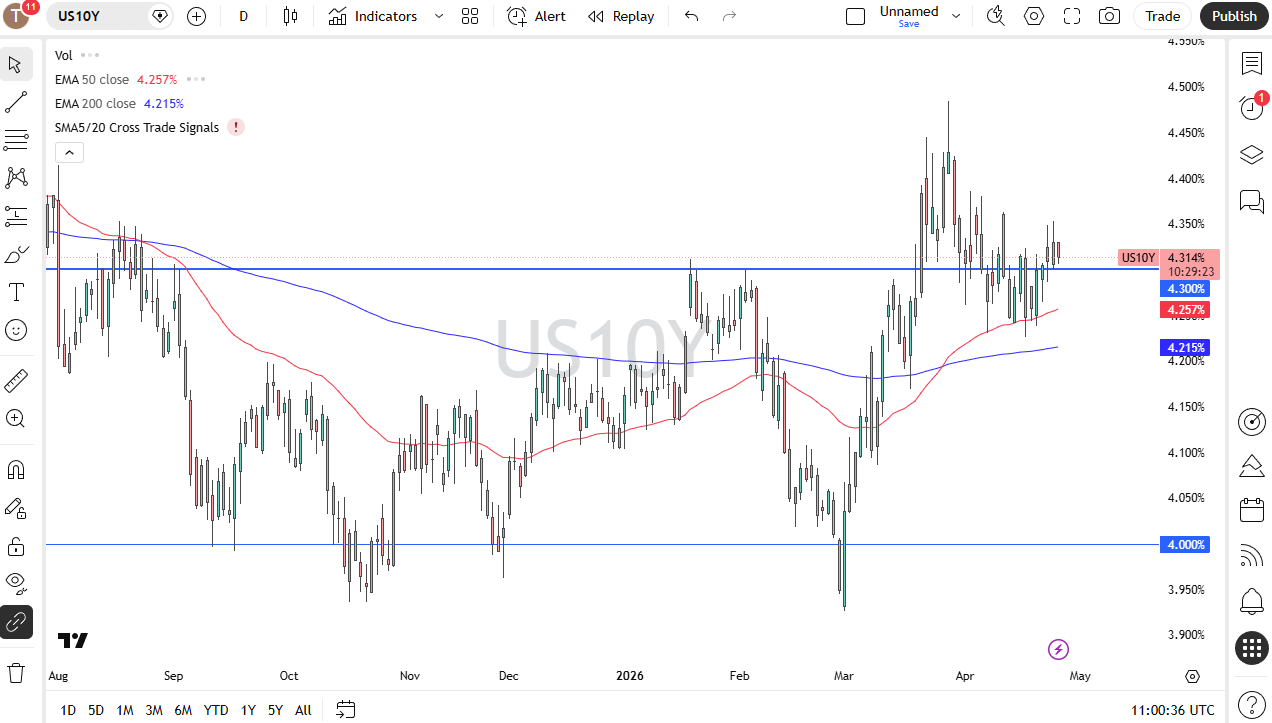
Task: Open the chart patterns tool
Action: (16, 177)
